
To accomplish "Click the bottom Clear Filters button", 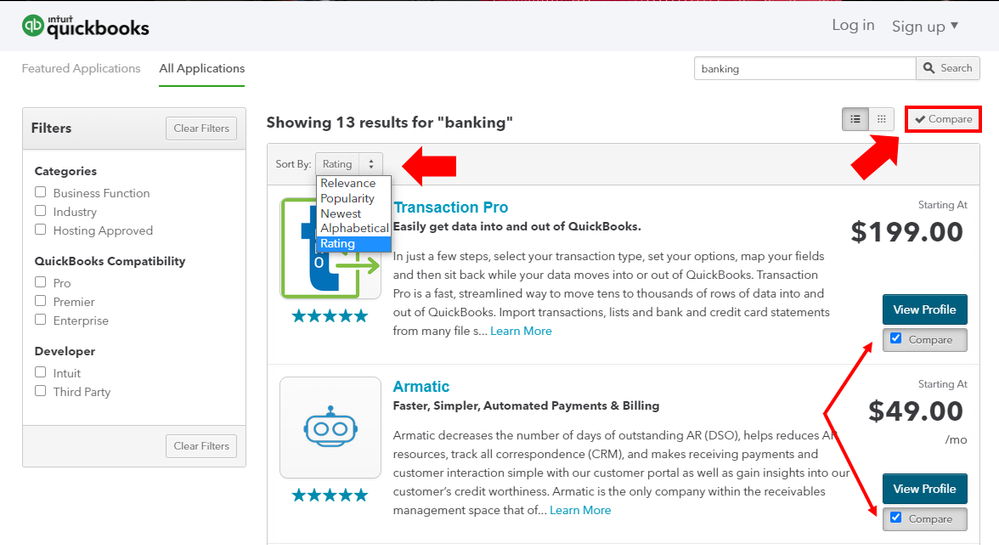I will pos(201,446).
